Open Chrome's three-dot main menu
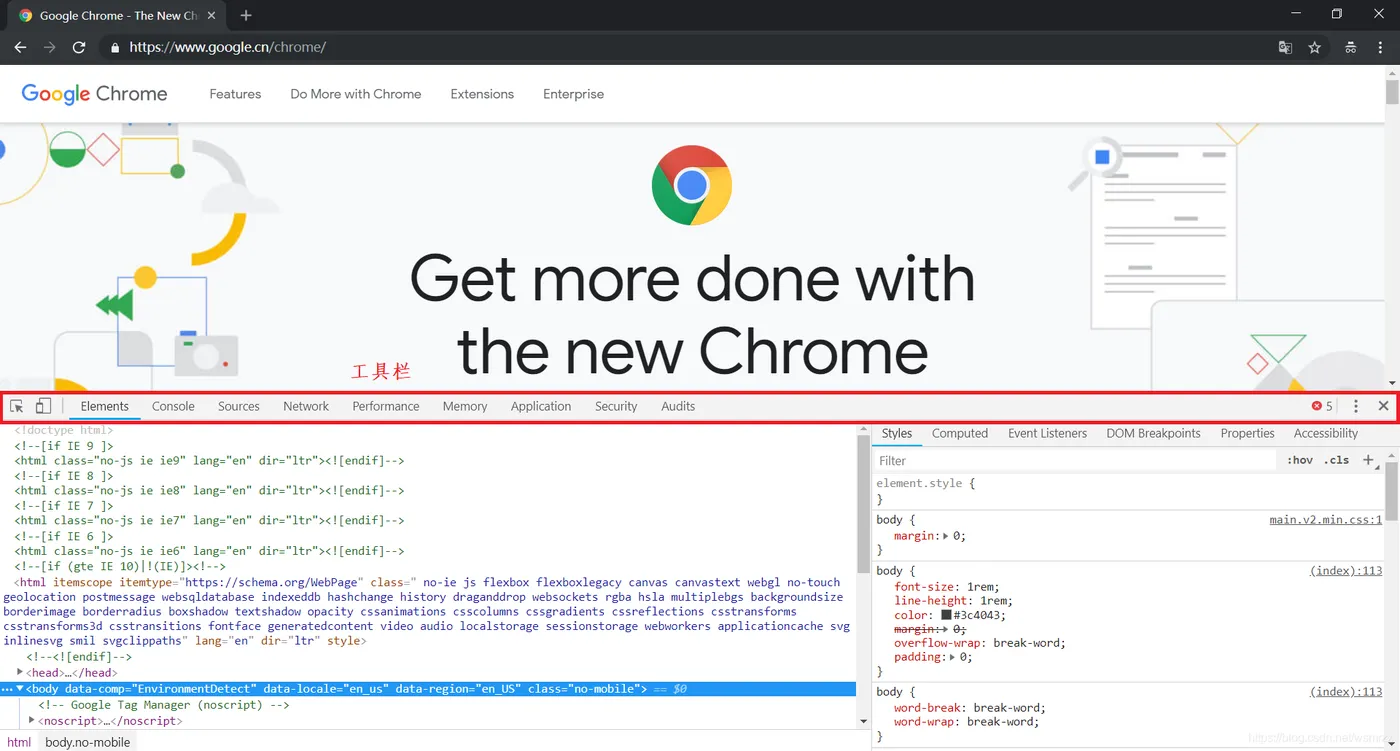The image size is (1400, 751). pyautogui.click(x=1383, y=47)
